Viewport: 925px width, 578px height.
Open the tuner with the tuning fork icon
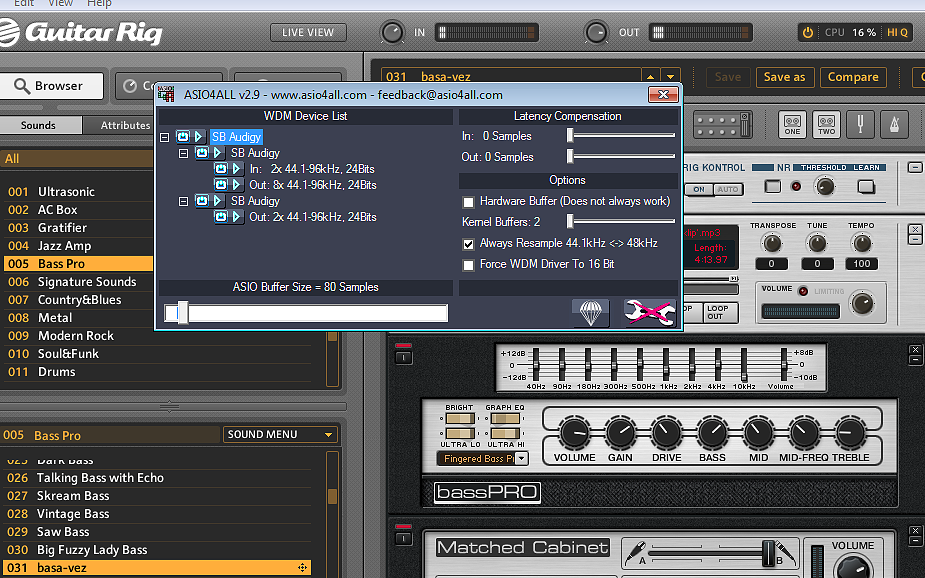point(860,124)
